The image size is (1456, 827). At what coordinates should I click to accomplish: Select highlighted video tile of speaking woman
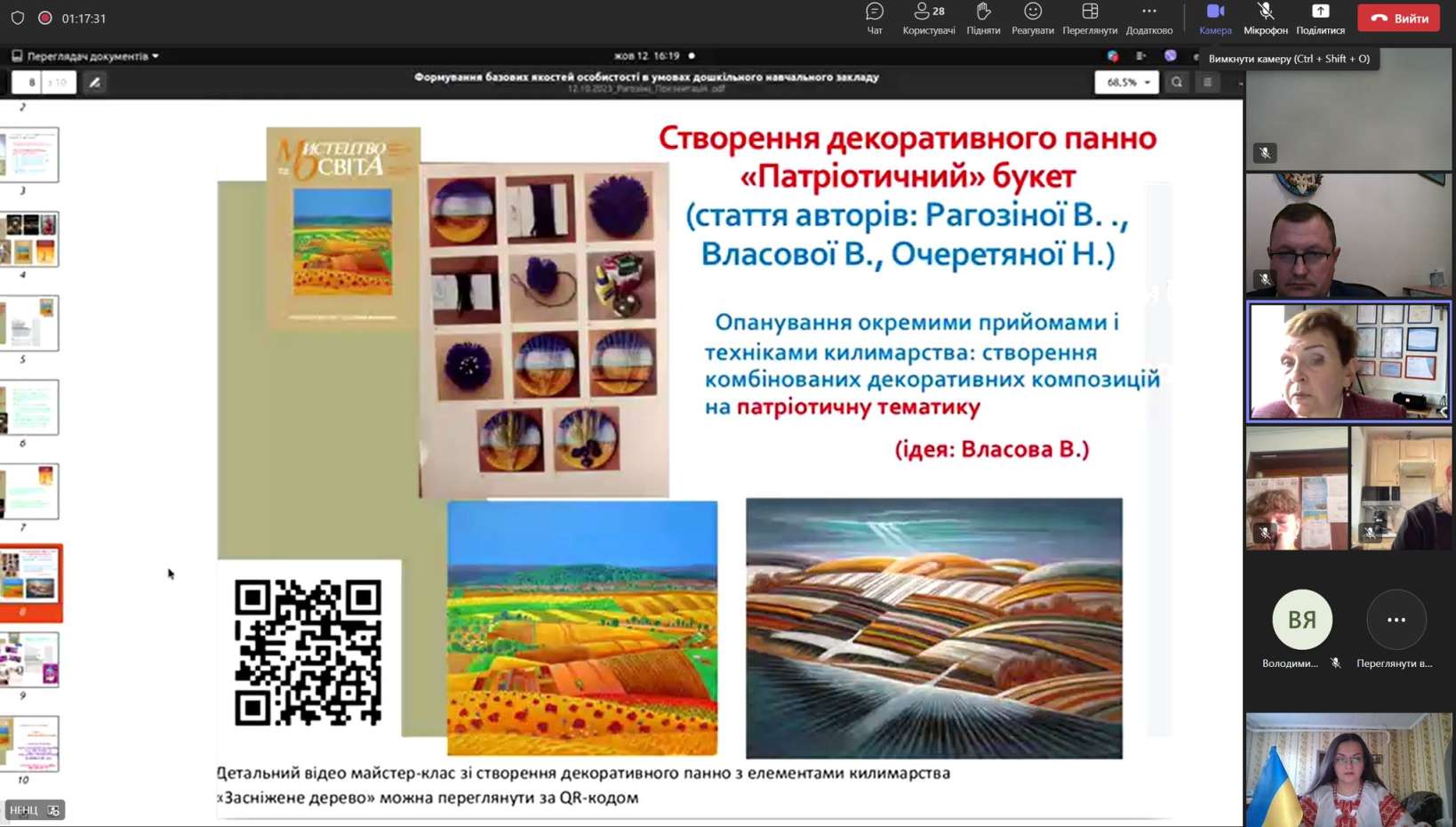pos(1348,361)
